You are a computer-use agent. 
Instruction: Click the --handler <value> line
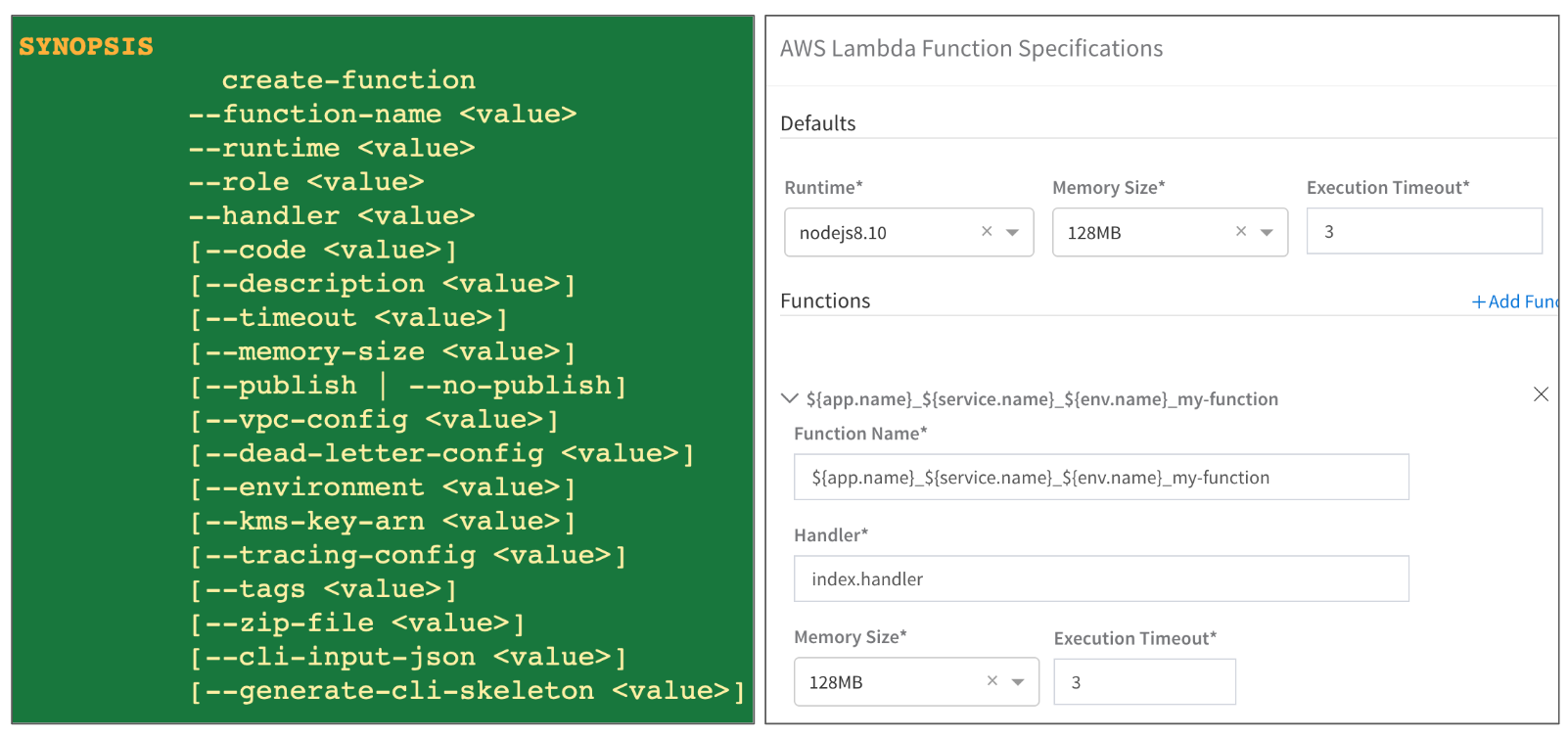pos(332,215)
